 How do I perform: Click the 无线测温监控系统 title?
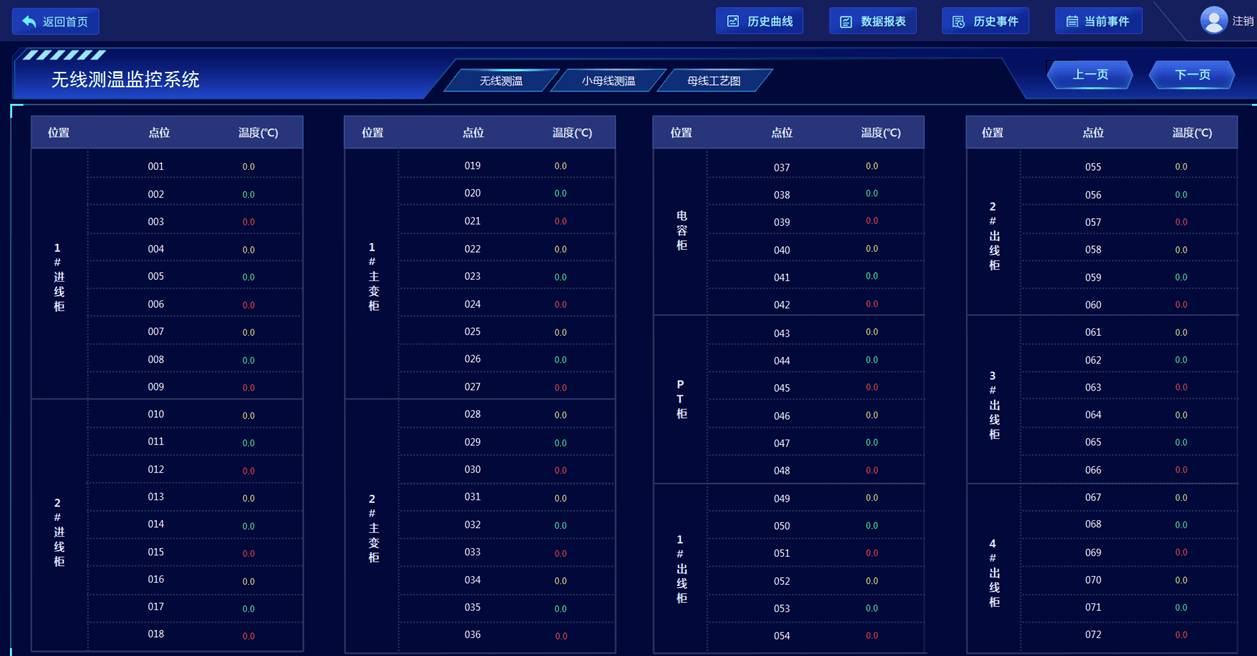(125, 80)
